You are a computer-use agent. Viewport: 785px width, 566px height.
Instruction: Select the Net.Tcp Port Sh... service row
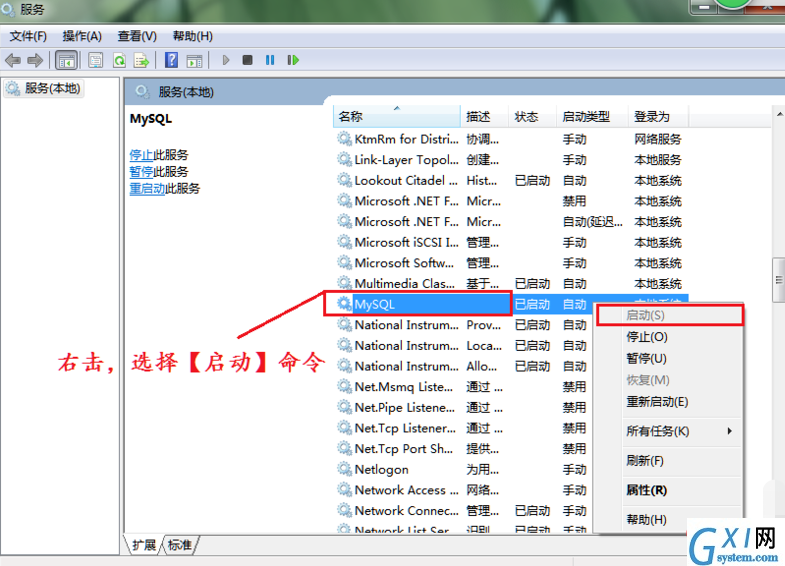[463, 449]
